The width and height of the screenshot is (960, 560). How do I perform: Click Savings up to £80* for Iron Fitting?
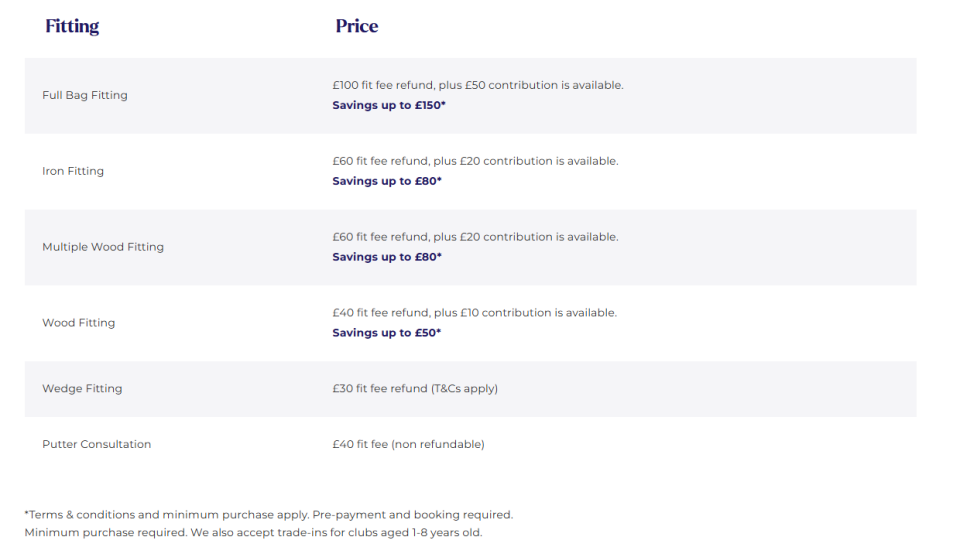[387, 181]
